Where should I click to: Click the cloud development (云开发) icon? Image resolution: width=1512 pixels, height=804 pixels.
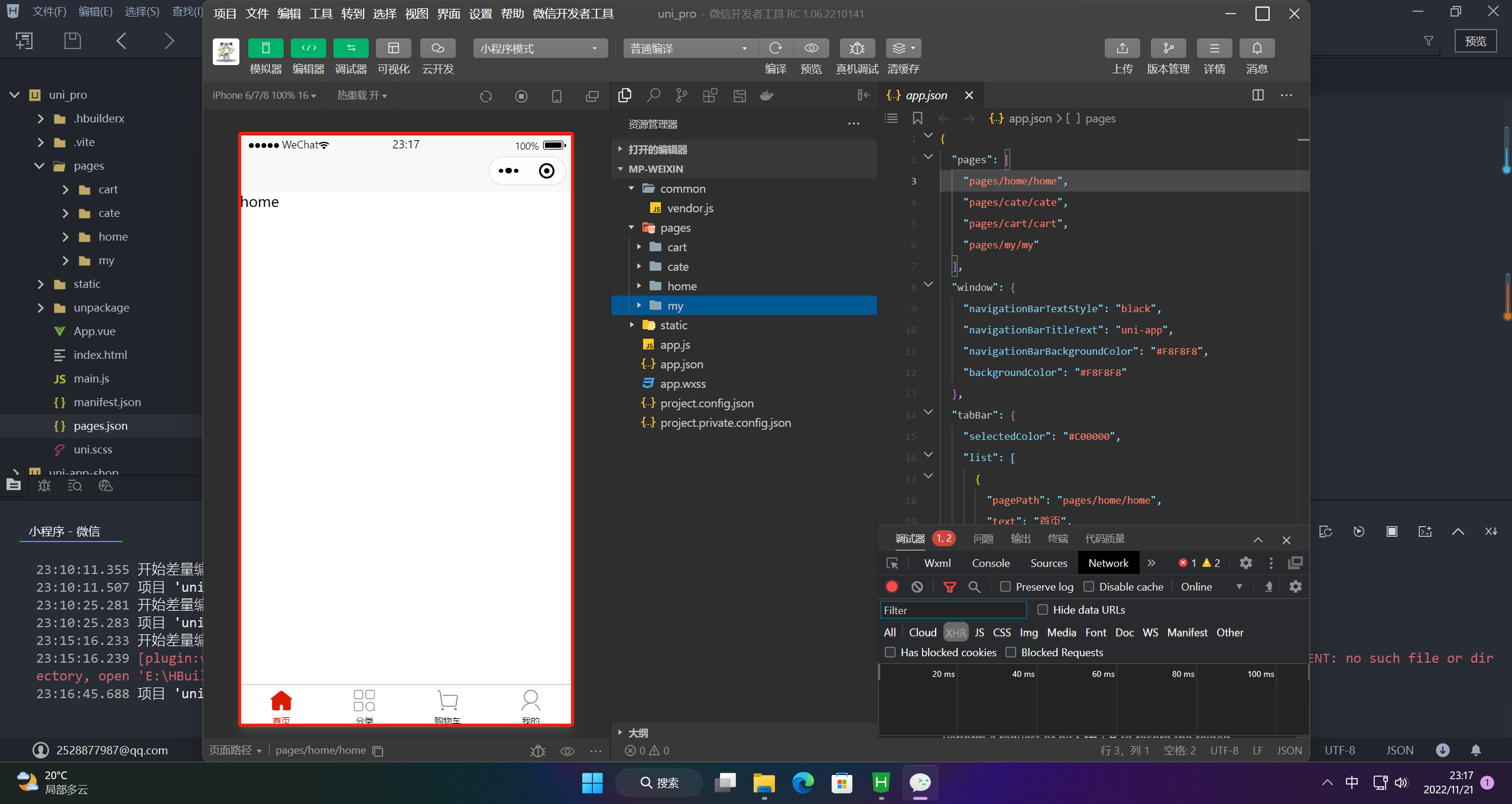tap(437, 48)
